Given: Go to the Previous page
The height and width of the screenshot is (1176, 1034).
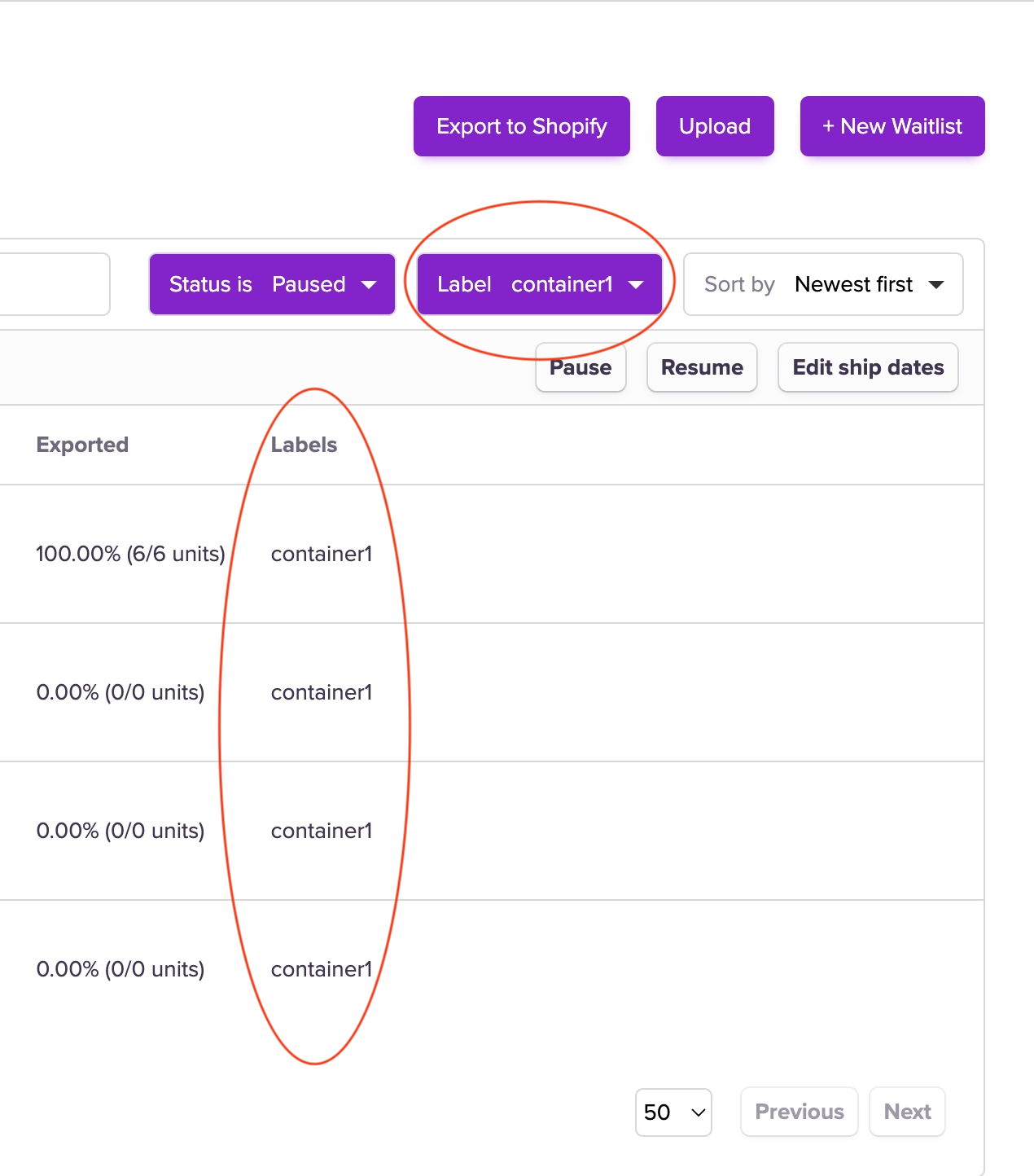Looking at the screenshot, I should [799, 1112].
